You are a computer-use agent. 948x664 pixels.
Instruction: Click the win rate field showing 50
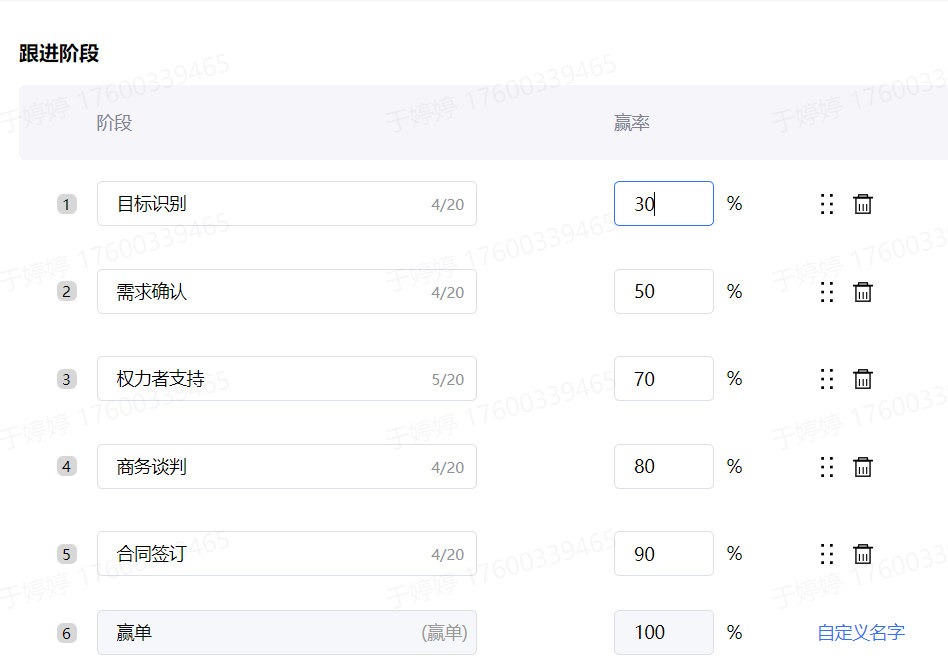click(x=663, y=292)
